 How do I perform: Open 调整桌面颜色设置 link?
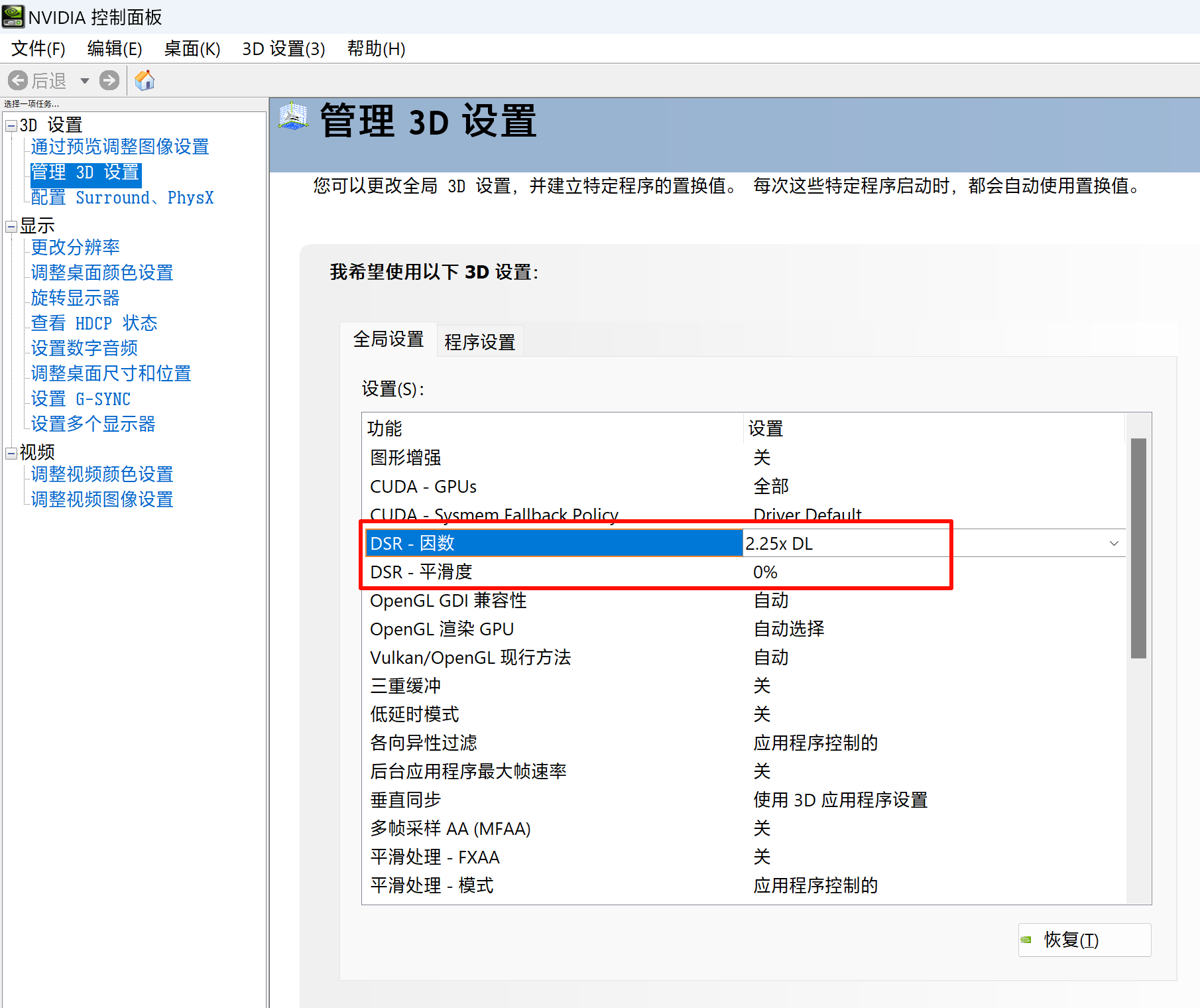[x=102, y=273]
